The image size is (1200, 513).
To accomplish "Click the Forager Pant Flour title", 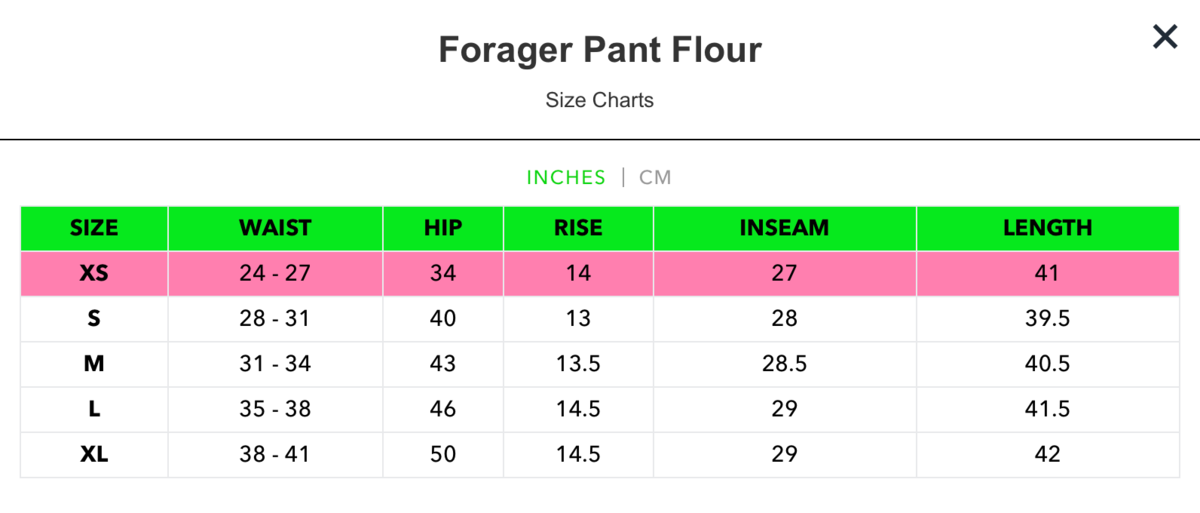I will coord(600,50).
